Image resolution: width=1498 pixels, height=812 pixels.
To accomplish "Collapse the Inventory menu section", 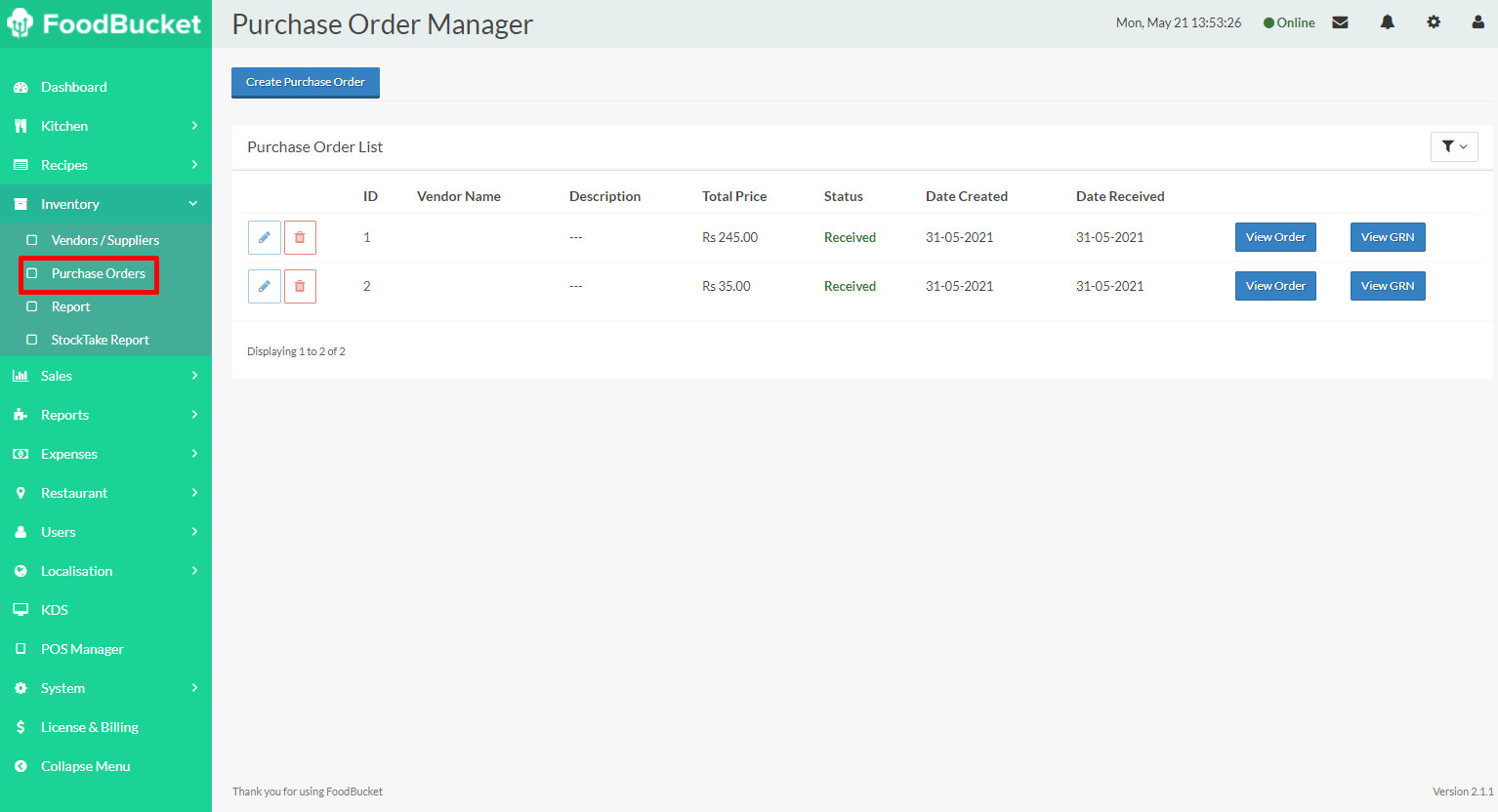I will 105,204.
